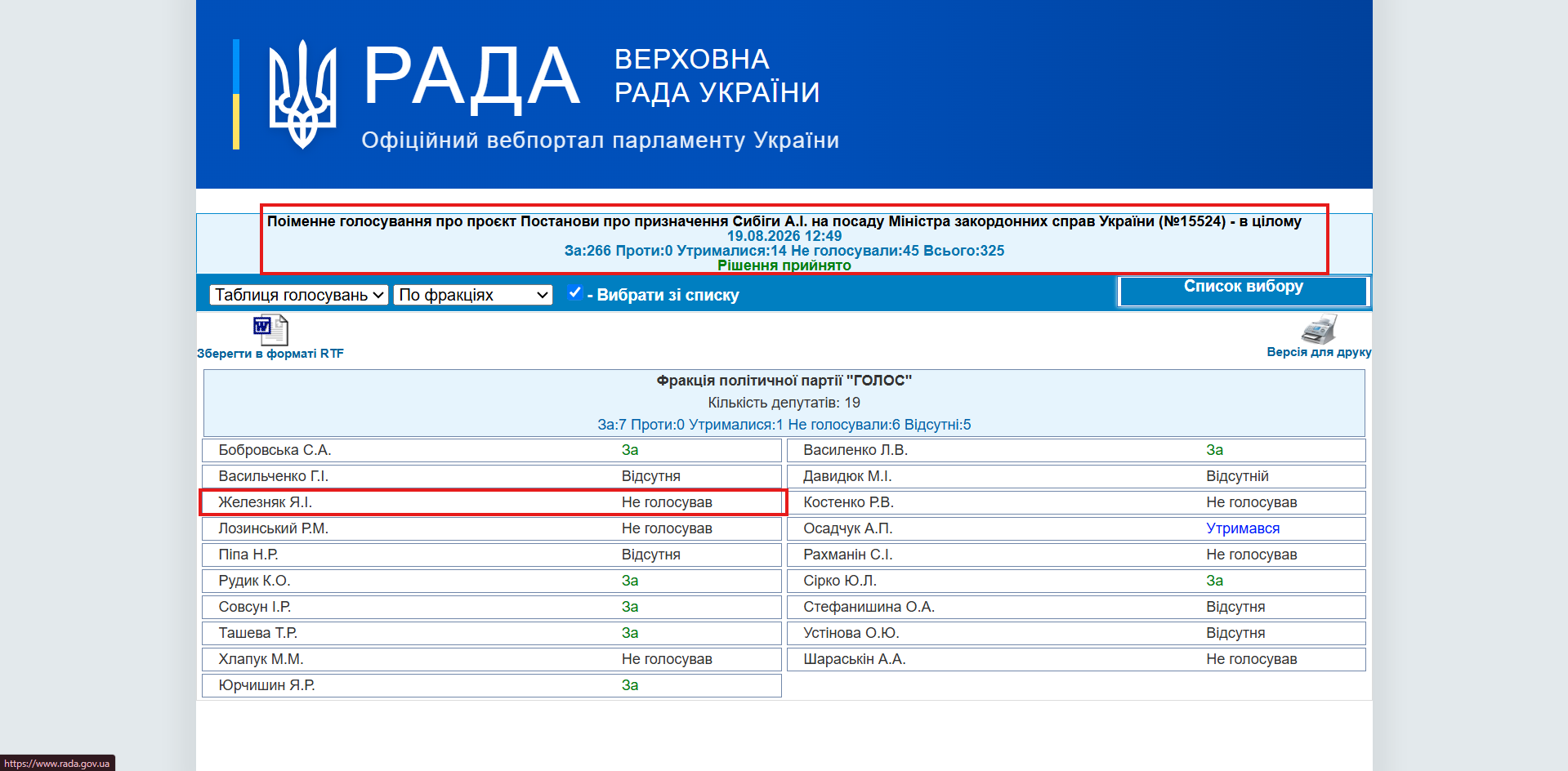Toggle the 'Вибрати зі списку' checkbox

coord(575,292)
